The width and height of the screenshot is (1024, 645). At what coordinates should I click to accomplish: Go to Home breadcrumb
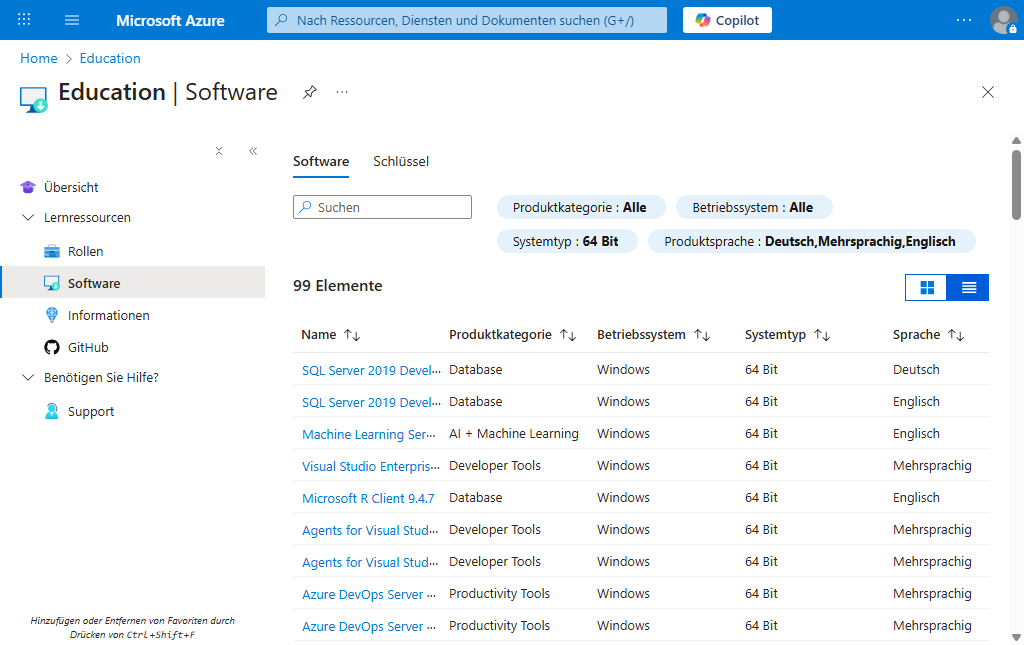click(39, 58)
